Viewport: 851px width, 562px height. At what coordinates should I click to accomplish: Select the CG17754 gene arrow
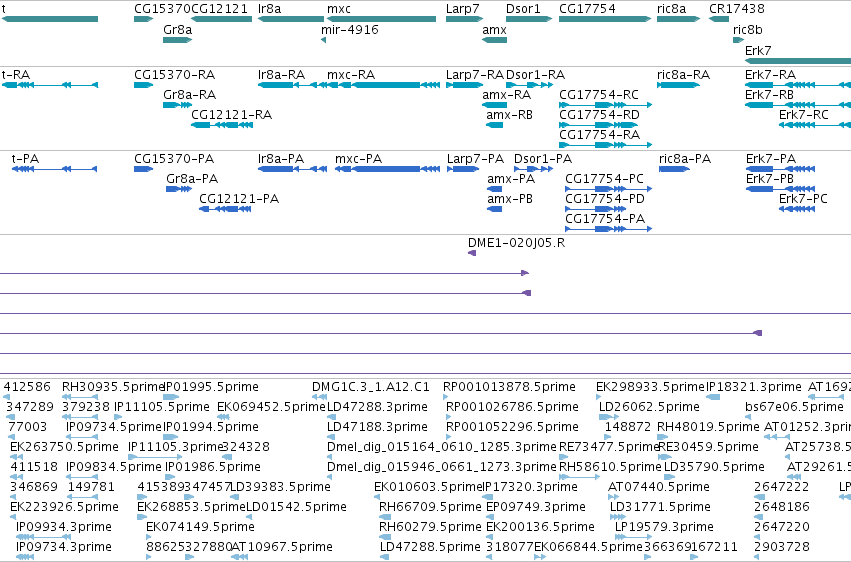(605, 19)
